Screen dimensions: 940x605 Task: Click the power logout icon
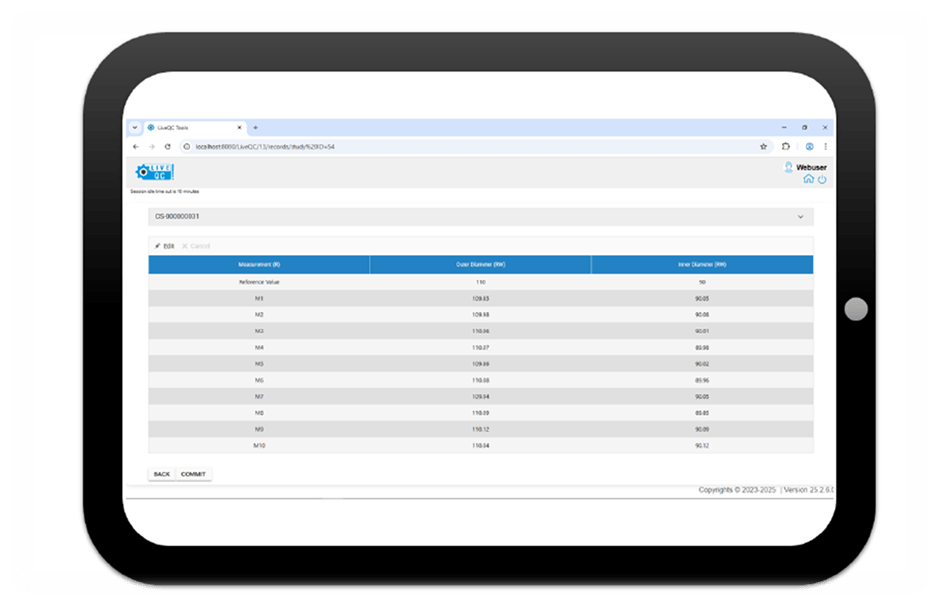coord(822,179)
